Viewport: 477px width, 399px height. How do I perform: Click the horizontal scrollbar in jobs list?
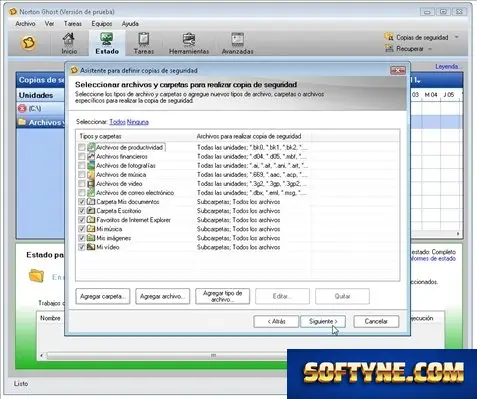tap(163, 355)
